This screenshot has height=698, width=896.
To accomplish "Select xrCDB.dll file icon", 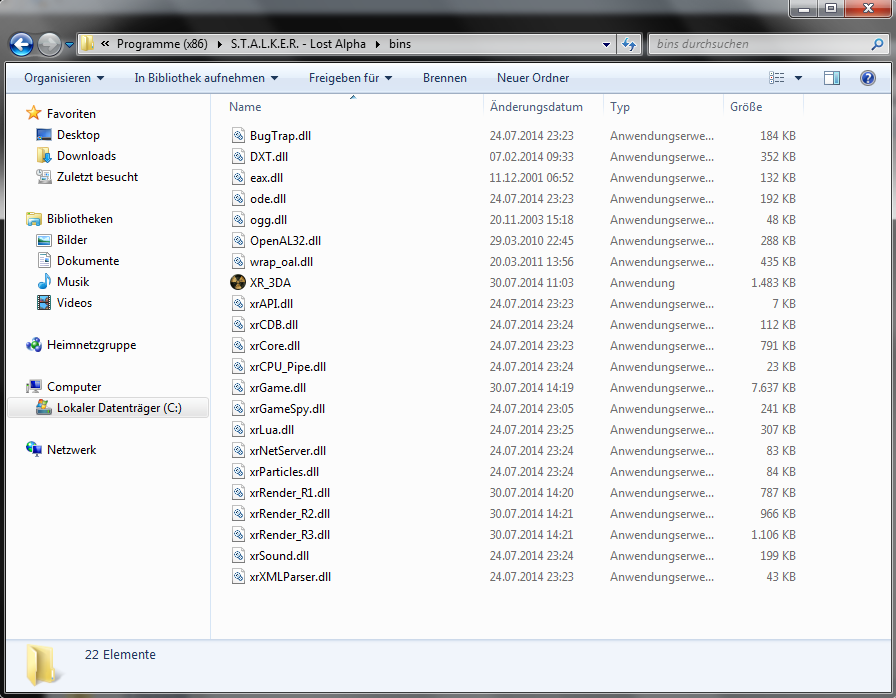I will click(x=238, y=324).
